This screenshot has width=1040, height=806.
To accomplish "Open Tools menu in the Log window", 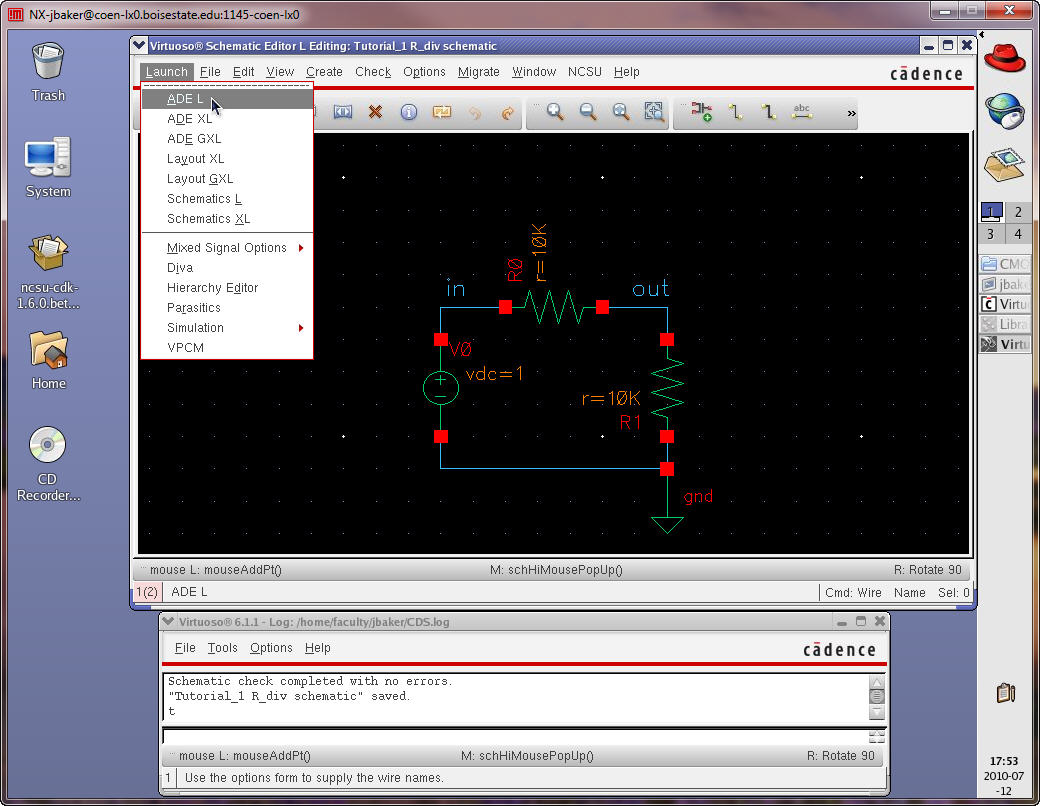I will 223,648.
